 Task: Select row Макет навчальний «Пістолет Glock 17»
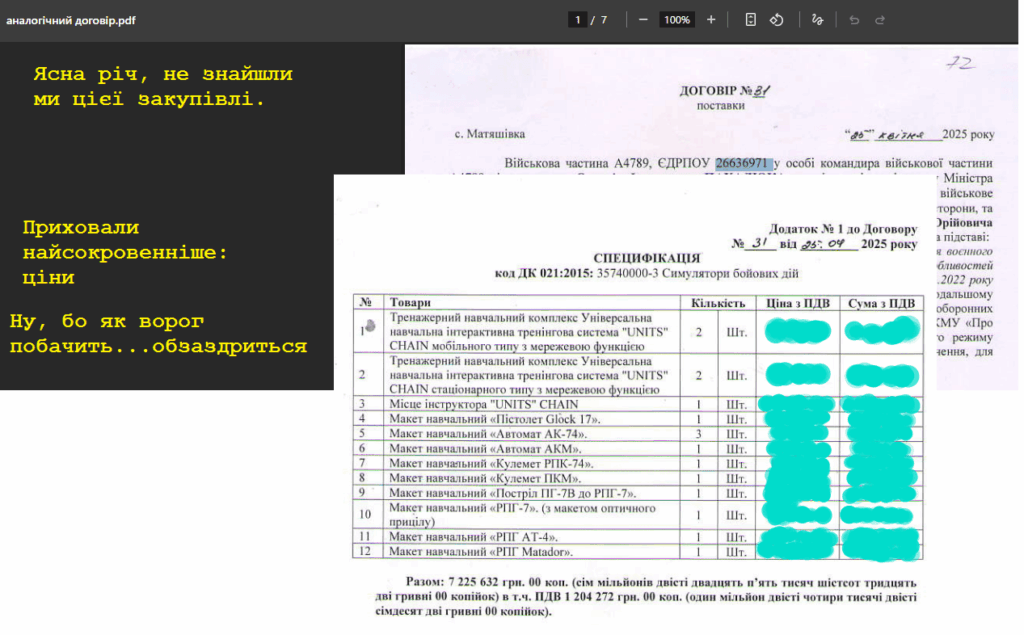pyautogui.click(x=637, y=419)
